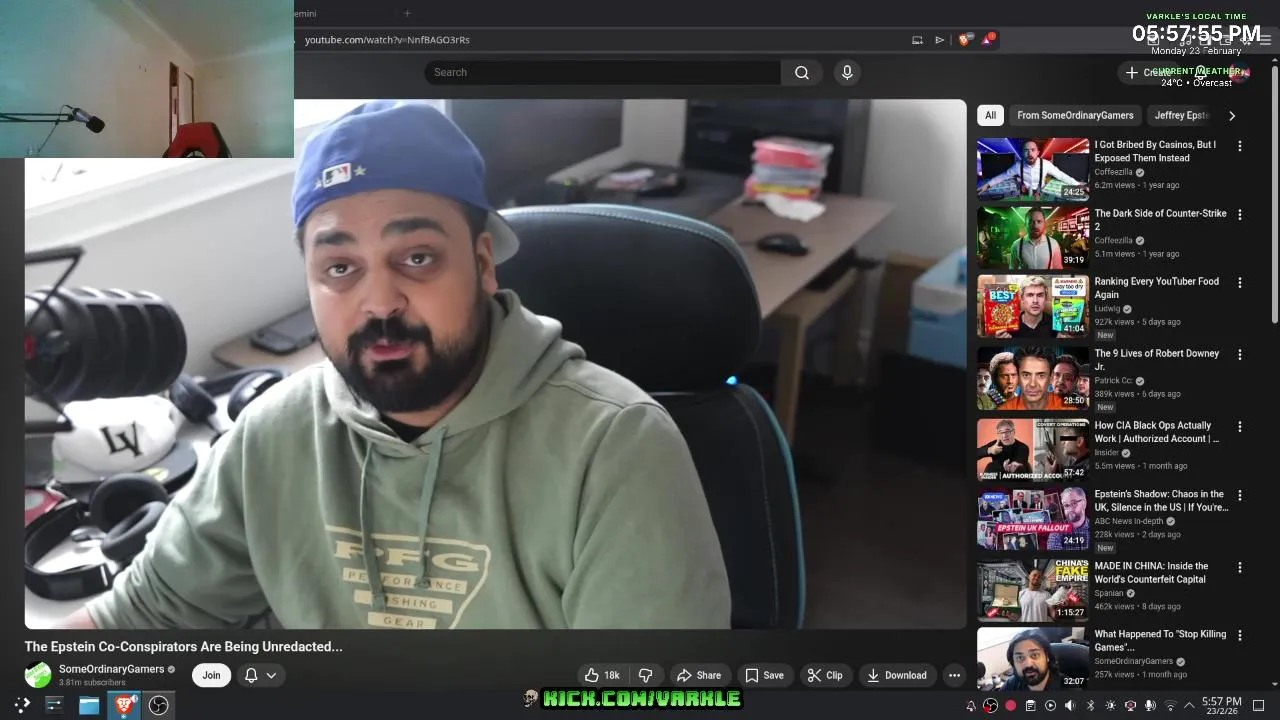Open the Bluetooth tray icon

point(1090,706)
